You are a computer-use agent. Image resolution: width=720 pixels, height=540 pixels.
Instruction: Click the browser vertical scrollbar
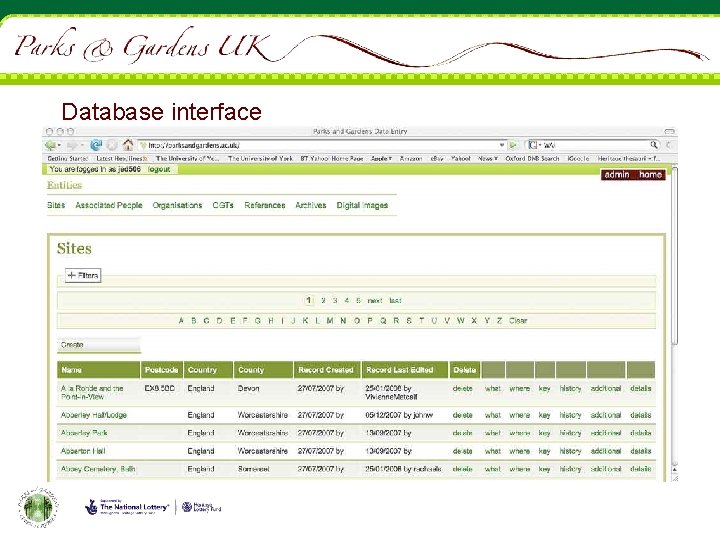pos(675,255)
